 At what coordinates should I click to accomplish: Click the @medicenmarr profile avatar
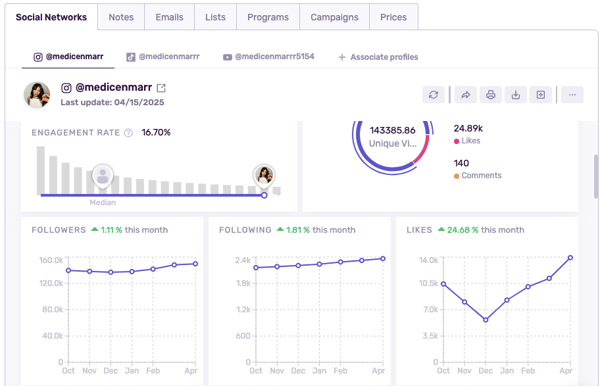point(37,94)
